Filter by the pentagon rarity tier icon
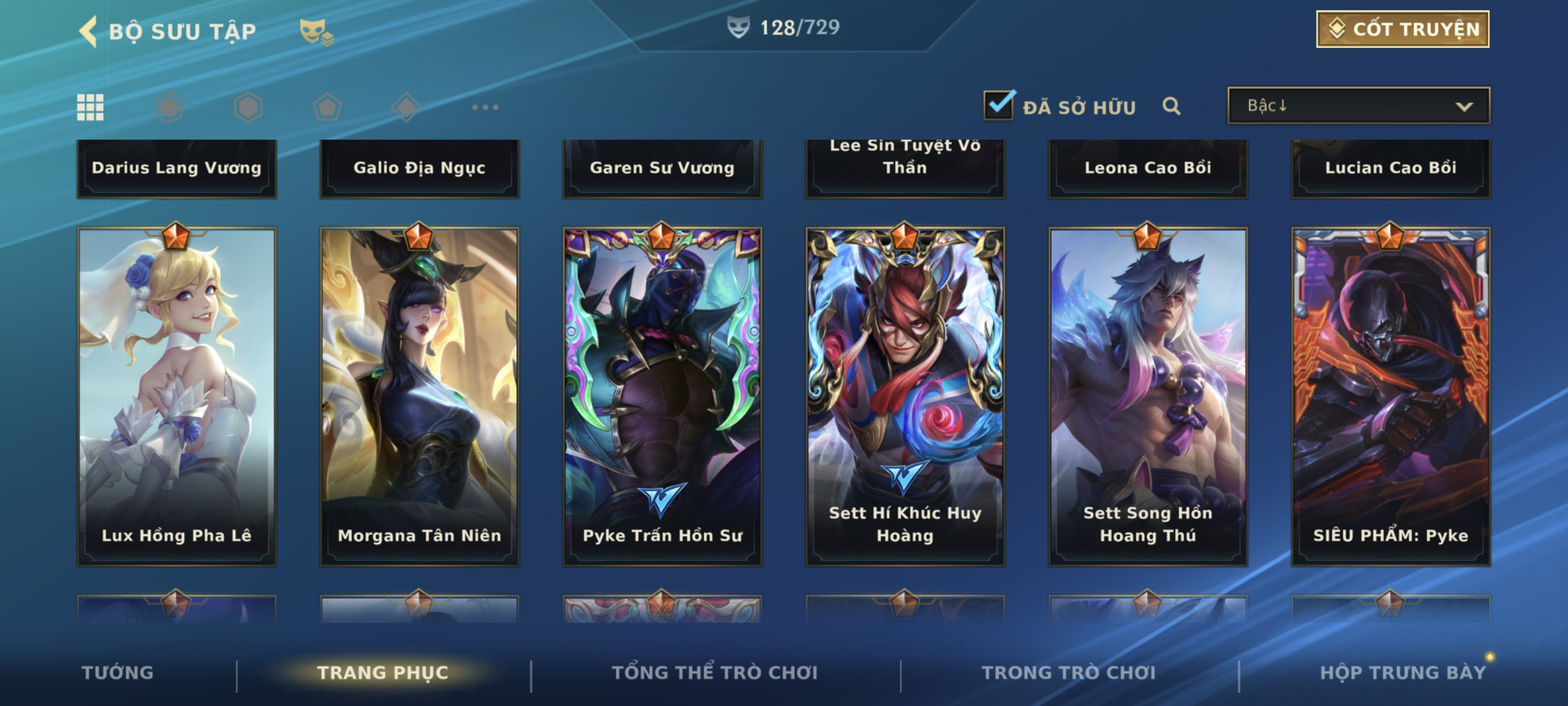The width and height of the screenshot is (1568, 706). [x=328, y=107]
